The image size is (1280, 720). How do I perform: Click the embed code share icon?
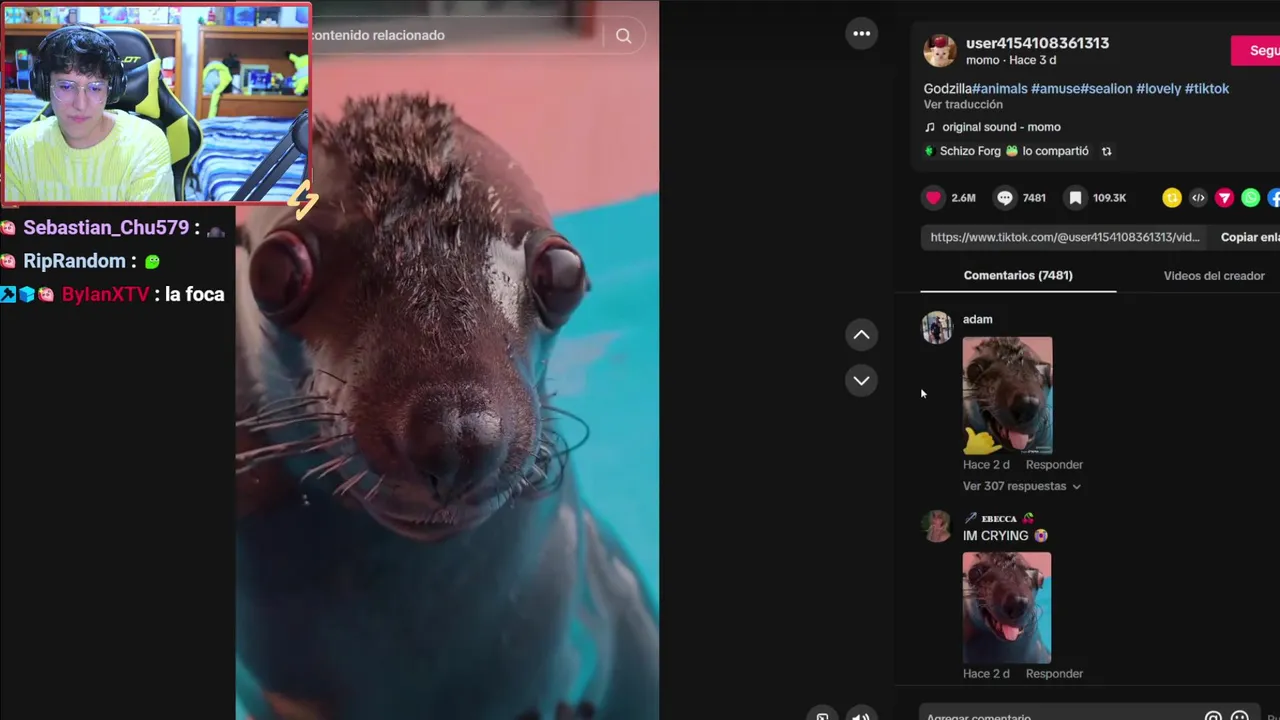point(1198,198)
